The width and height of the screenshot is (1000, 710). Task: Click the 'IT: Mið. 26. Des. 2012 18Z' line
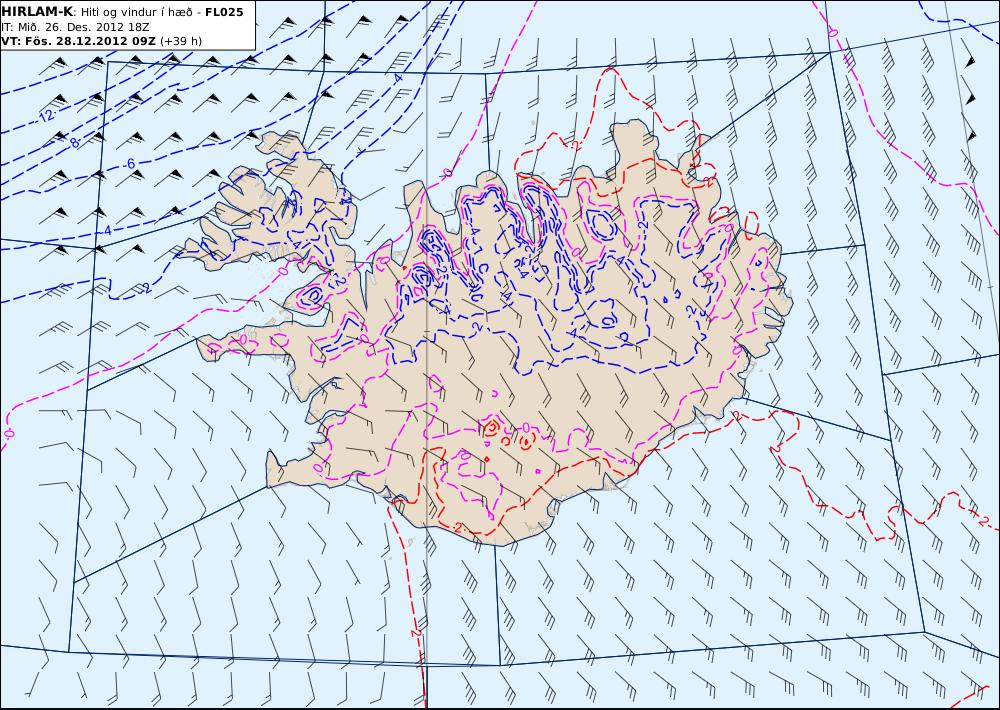[x=75, y=27]
